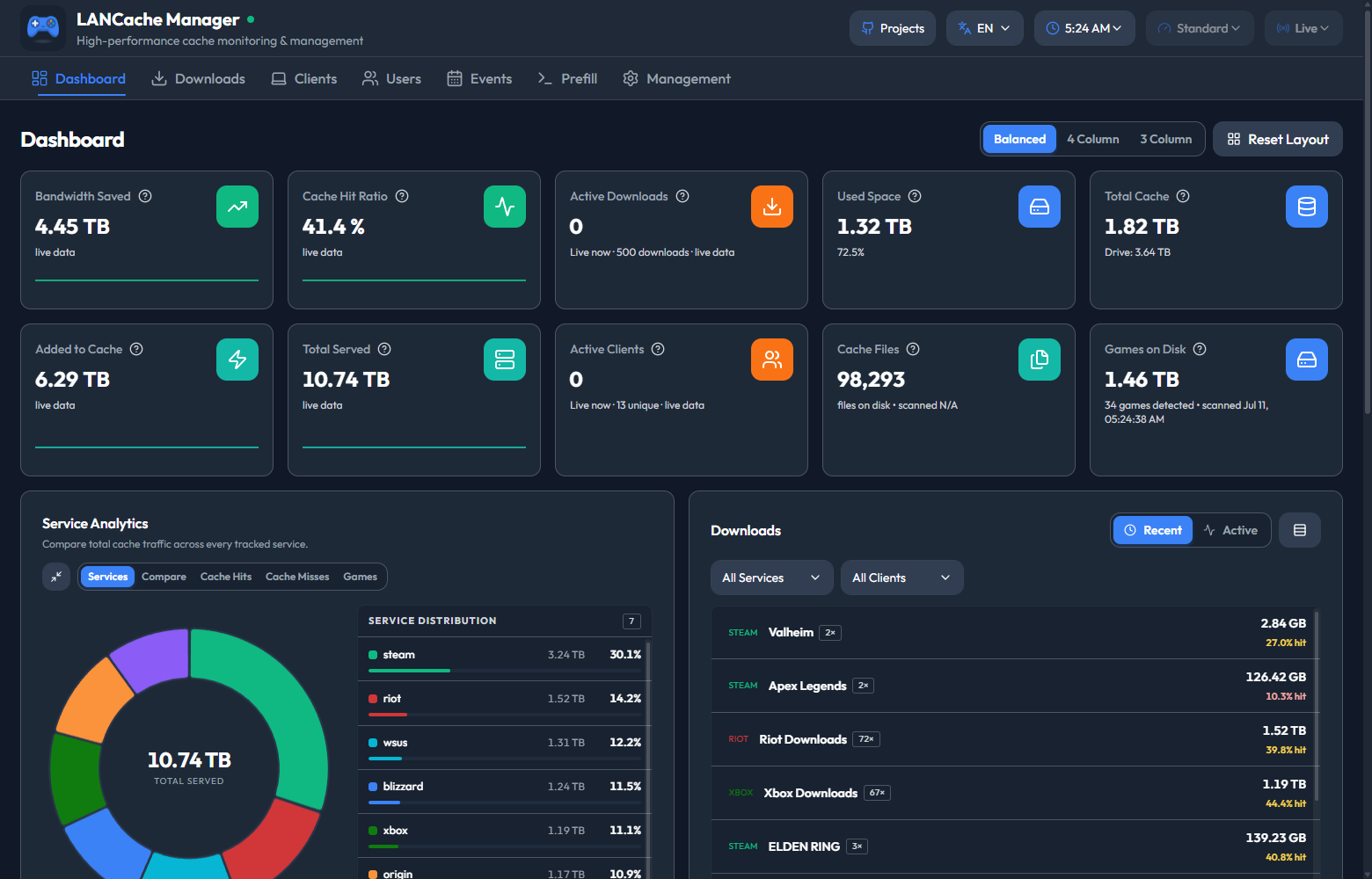The width and height of the screenshot is (1372, 879).
Task: Toggle the downloads list layout icon
Action: [1300, 530]
